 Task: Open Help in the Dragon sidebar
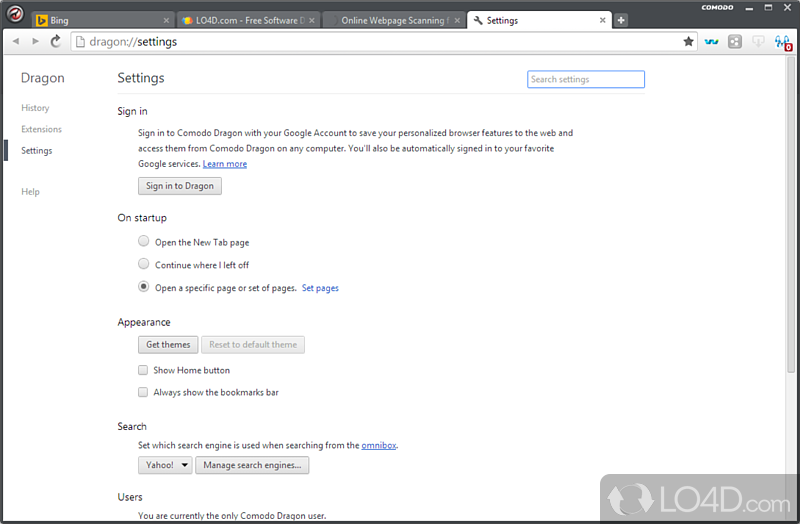tap(30, 192)
